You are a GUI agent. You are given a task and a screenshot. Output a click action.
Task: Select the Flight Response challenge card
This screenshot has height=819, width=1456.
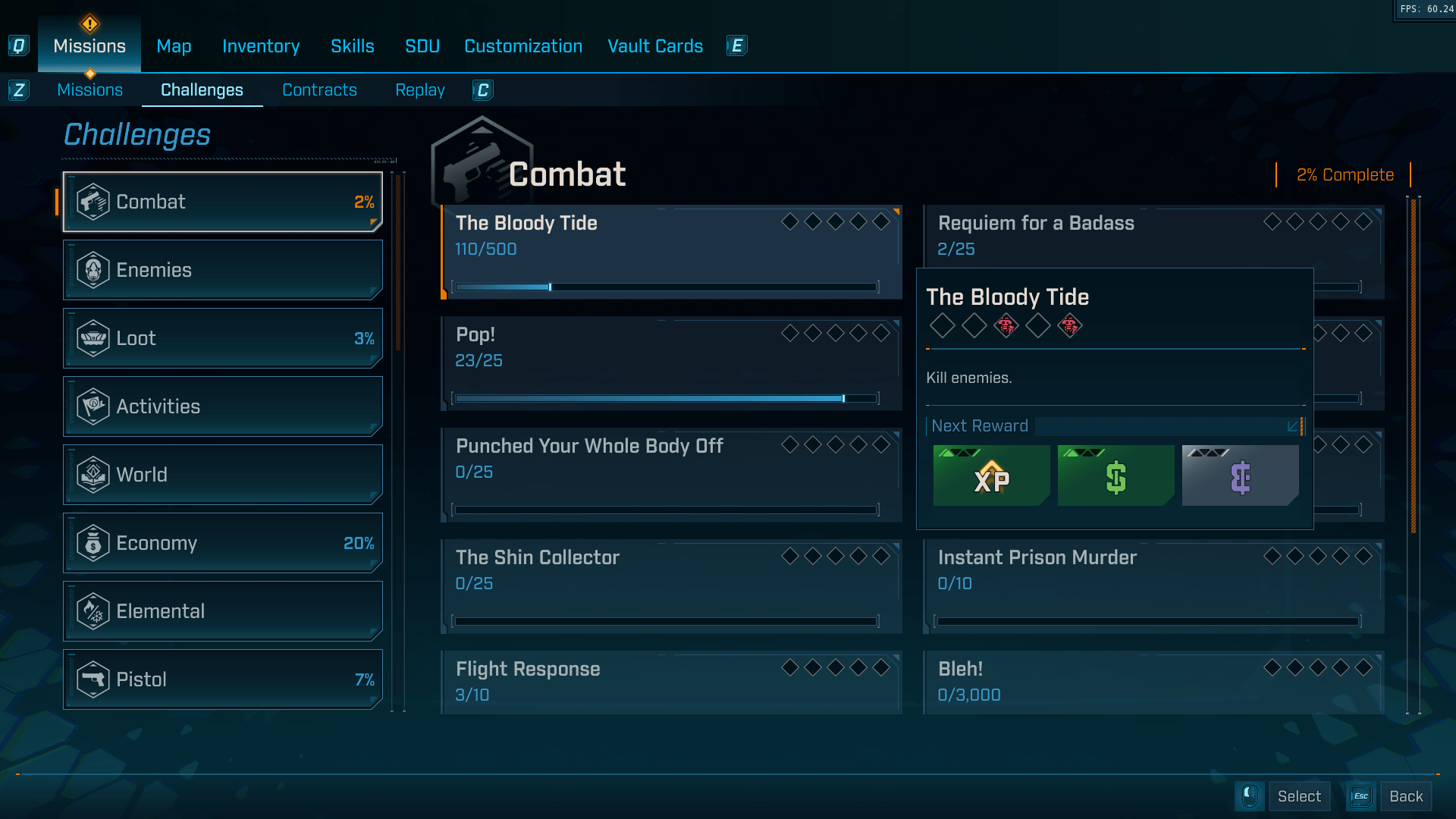[x=671, y=682]
